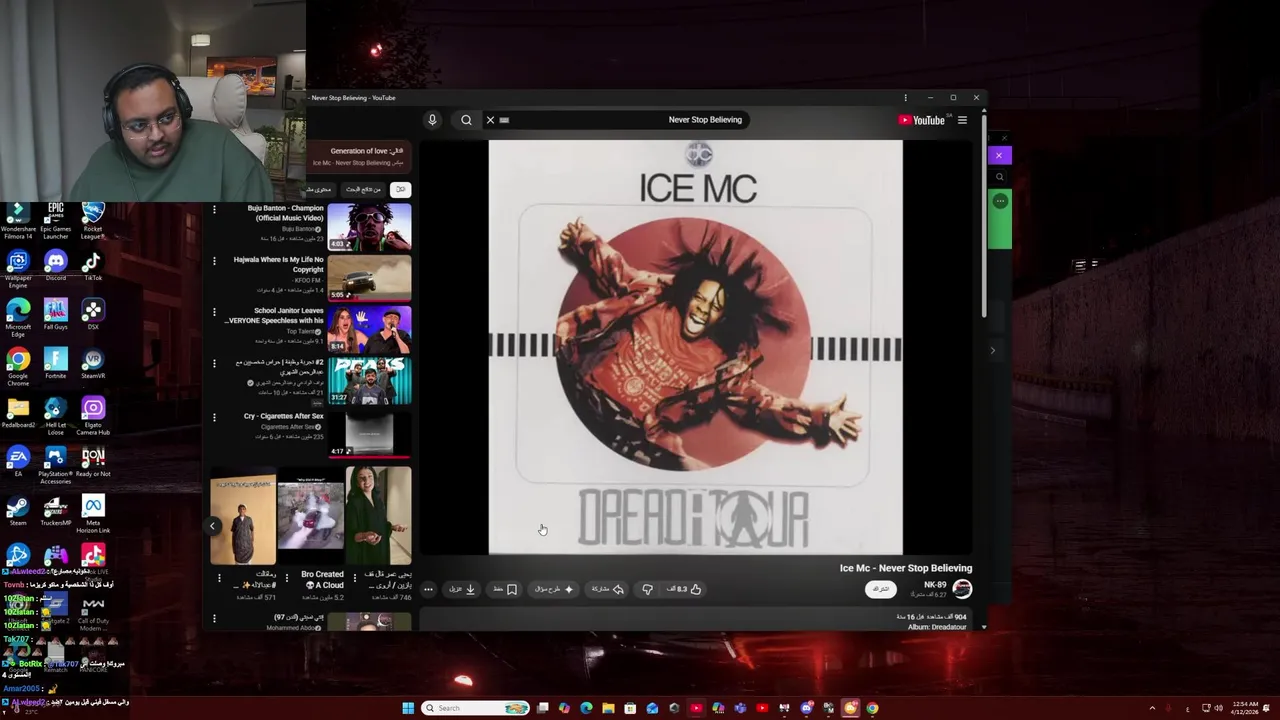Image resolution: width=1280 pixels, height=720 pixels.
Task: Click the video title 'Ice Mc - Never Stop Believing'
Action: click(x=905, y=568)
